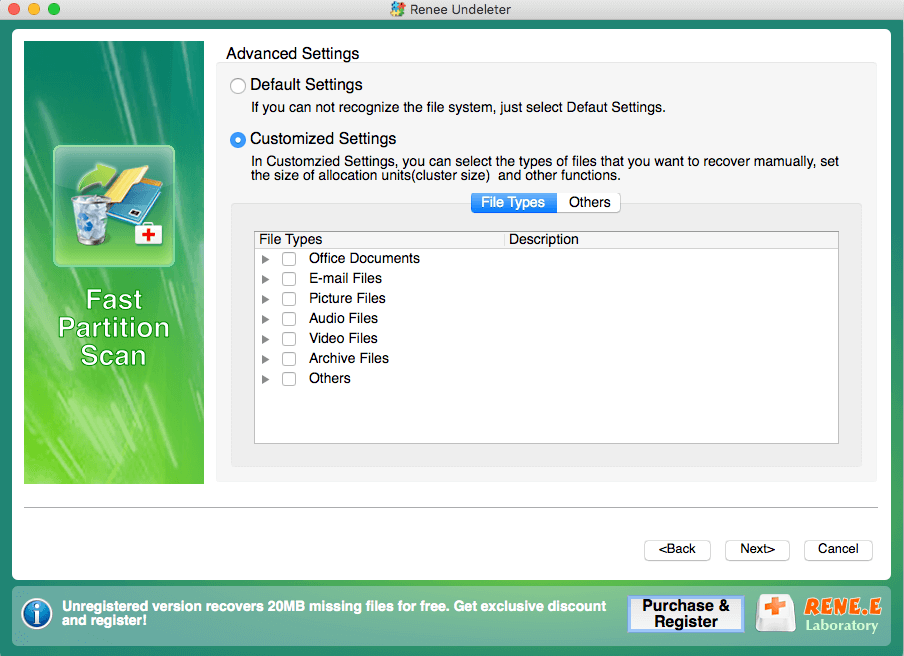Click the yellow minimize window button
The width and height of the screenshot is (904, 656).
34,9
